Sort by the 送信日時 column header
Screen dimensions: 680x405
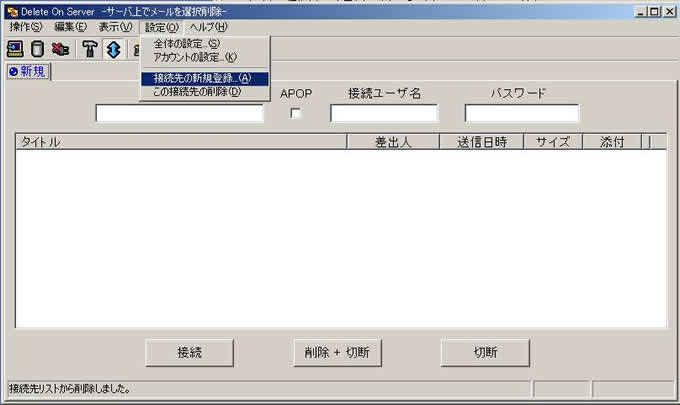pyautogui.click(x=481, y=142)
